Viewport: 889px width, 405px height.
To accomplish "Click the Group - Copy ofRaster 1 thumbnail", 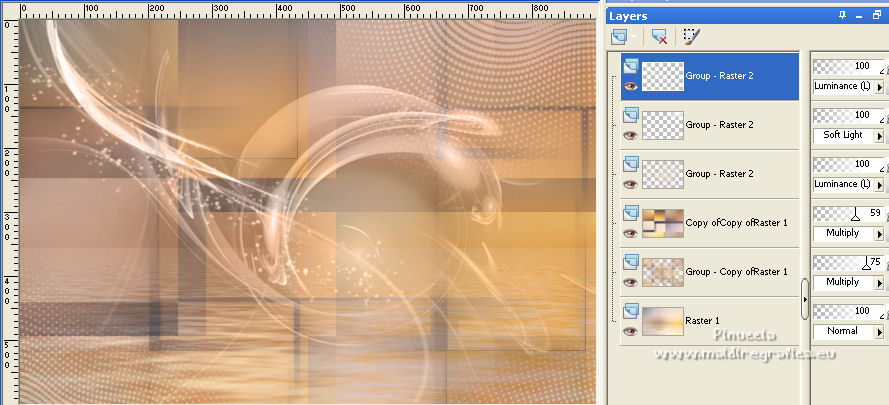I will [663, 272].
